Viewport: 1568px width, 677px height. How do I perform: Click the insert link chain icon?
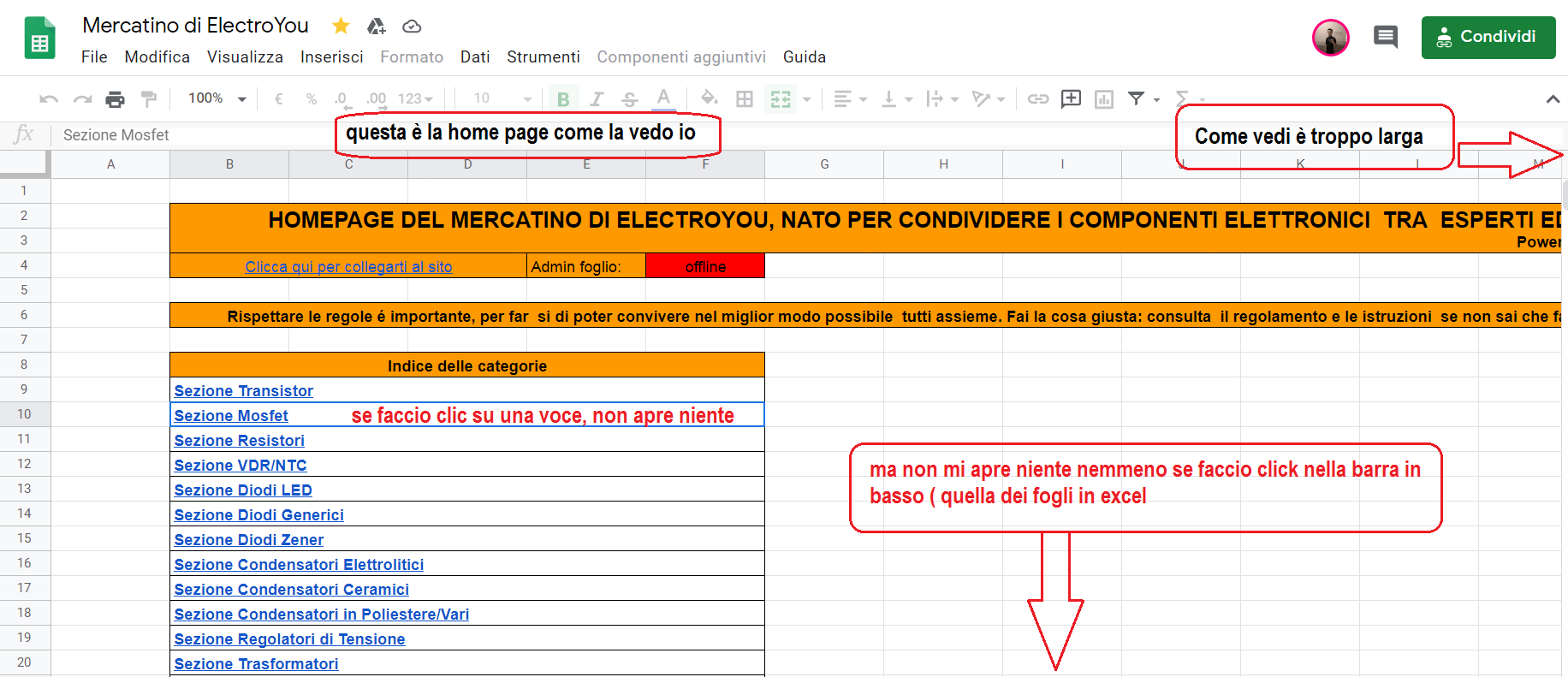(1037, 99)
